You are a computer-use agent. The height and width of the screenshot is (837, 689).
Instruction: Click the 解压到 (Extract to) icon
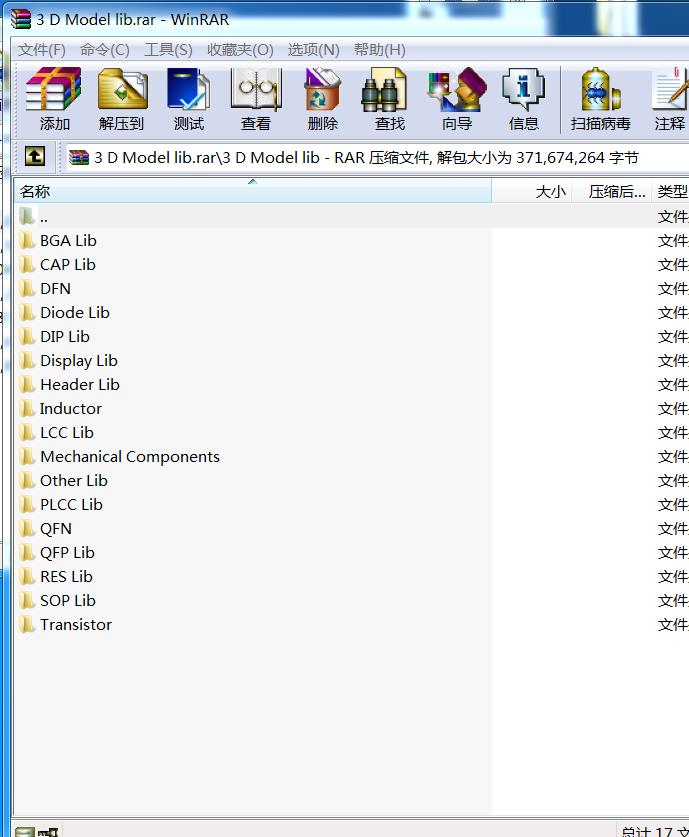point(122,99)
